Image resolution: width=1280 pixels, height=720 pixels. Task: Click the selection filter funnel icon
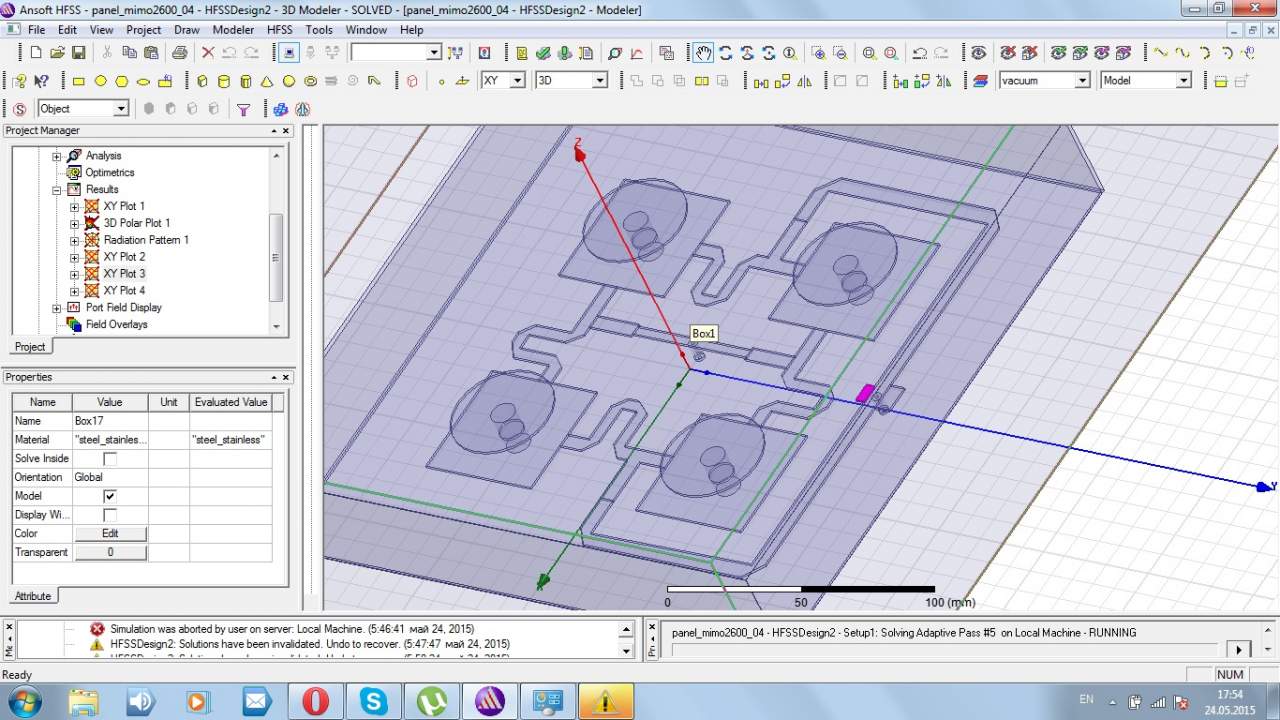click(243, 109)
